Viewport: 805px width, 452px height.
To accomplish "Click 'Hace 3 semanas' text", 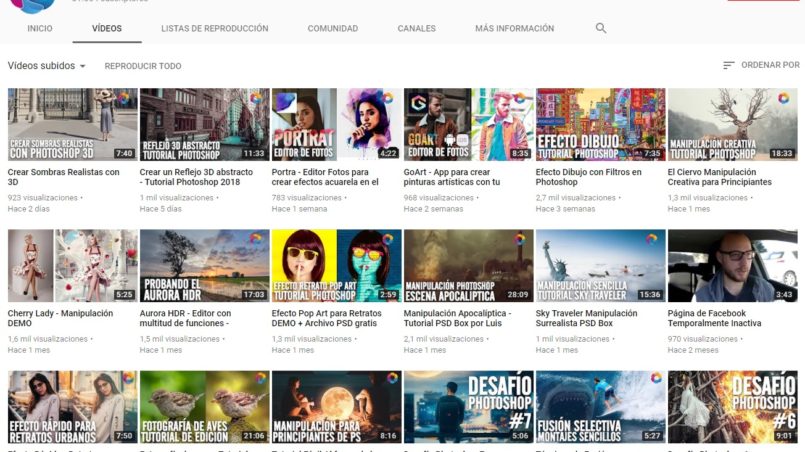I will click(x=565, y=209).
